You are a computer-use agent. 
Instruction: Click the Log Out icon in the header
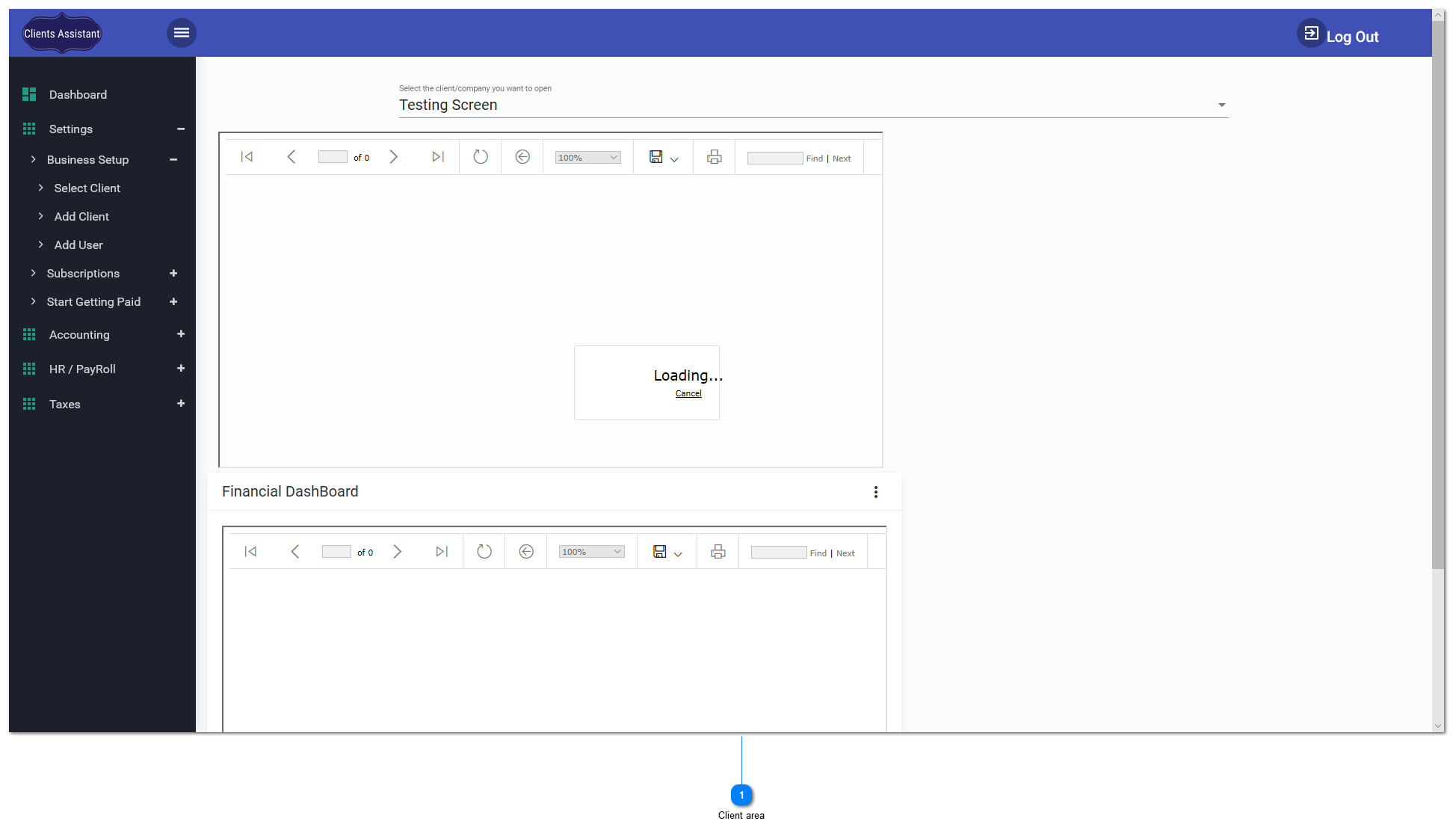pos(1310,33)
